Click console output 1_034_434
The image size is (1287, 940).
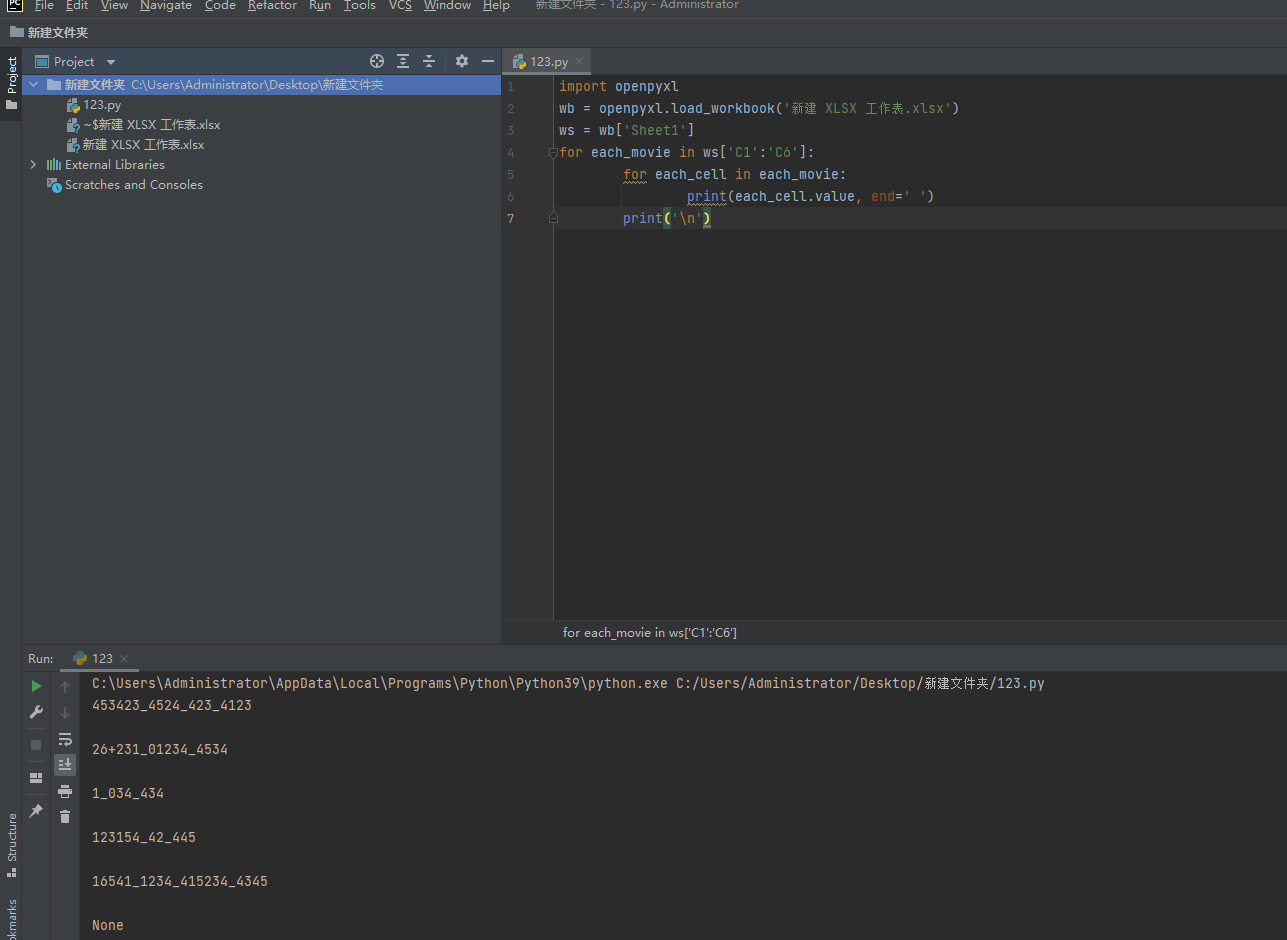click(x=128, y=794)
